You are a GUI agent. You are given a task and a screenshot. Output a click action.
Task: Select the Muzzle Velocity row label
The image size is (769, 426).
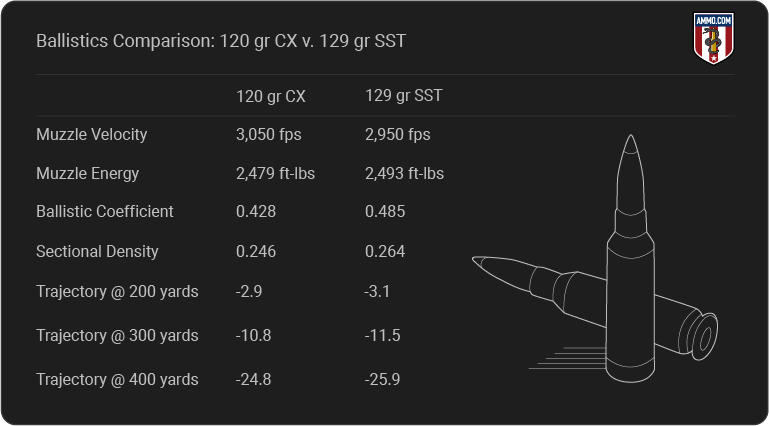(92, 134)
